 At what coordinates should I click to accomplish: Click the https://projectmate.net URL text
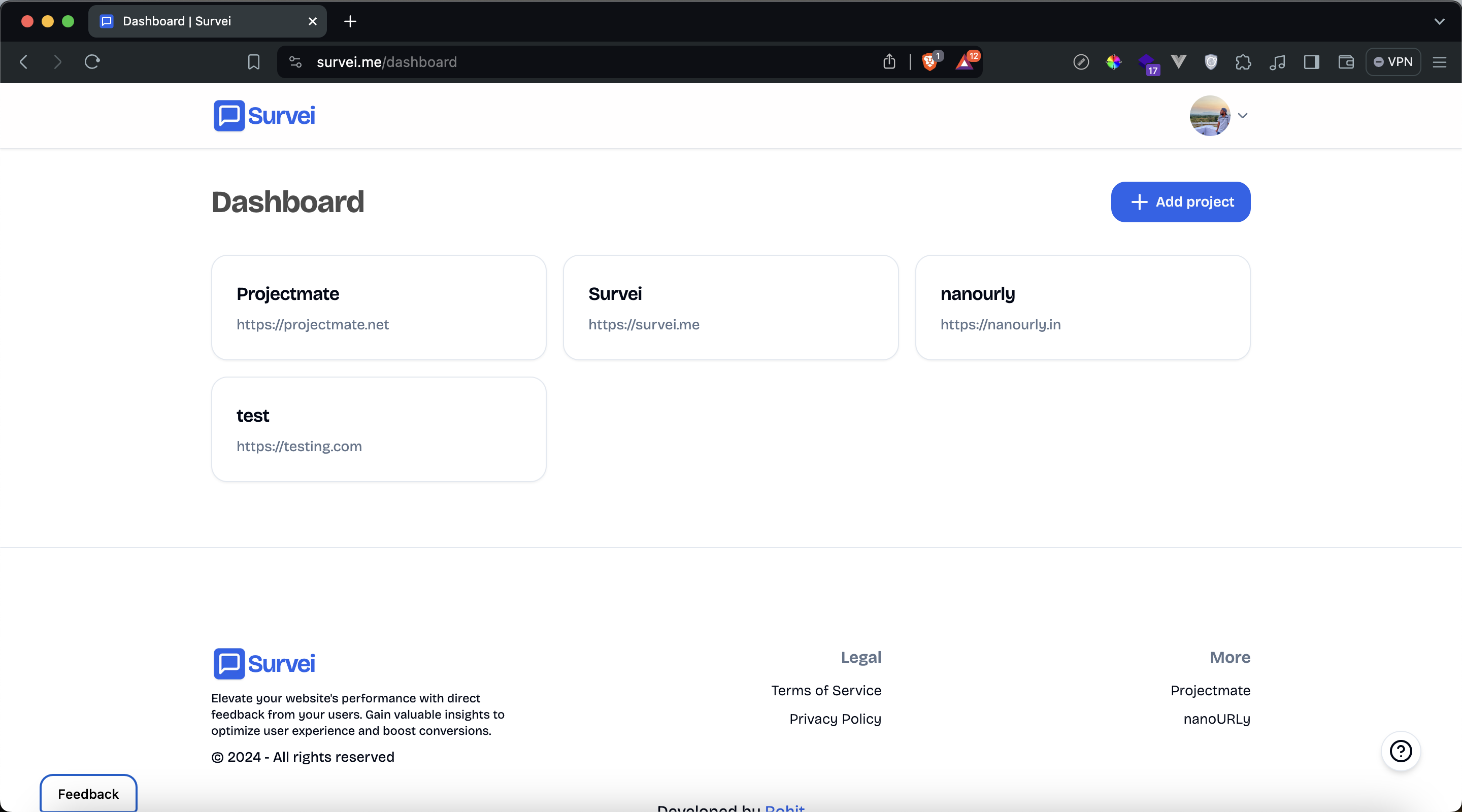313,325
